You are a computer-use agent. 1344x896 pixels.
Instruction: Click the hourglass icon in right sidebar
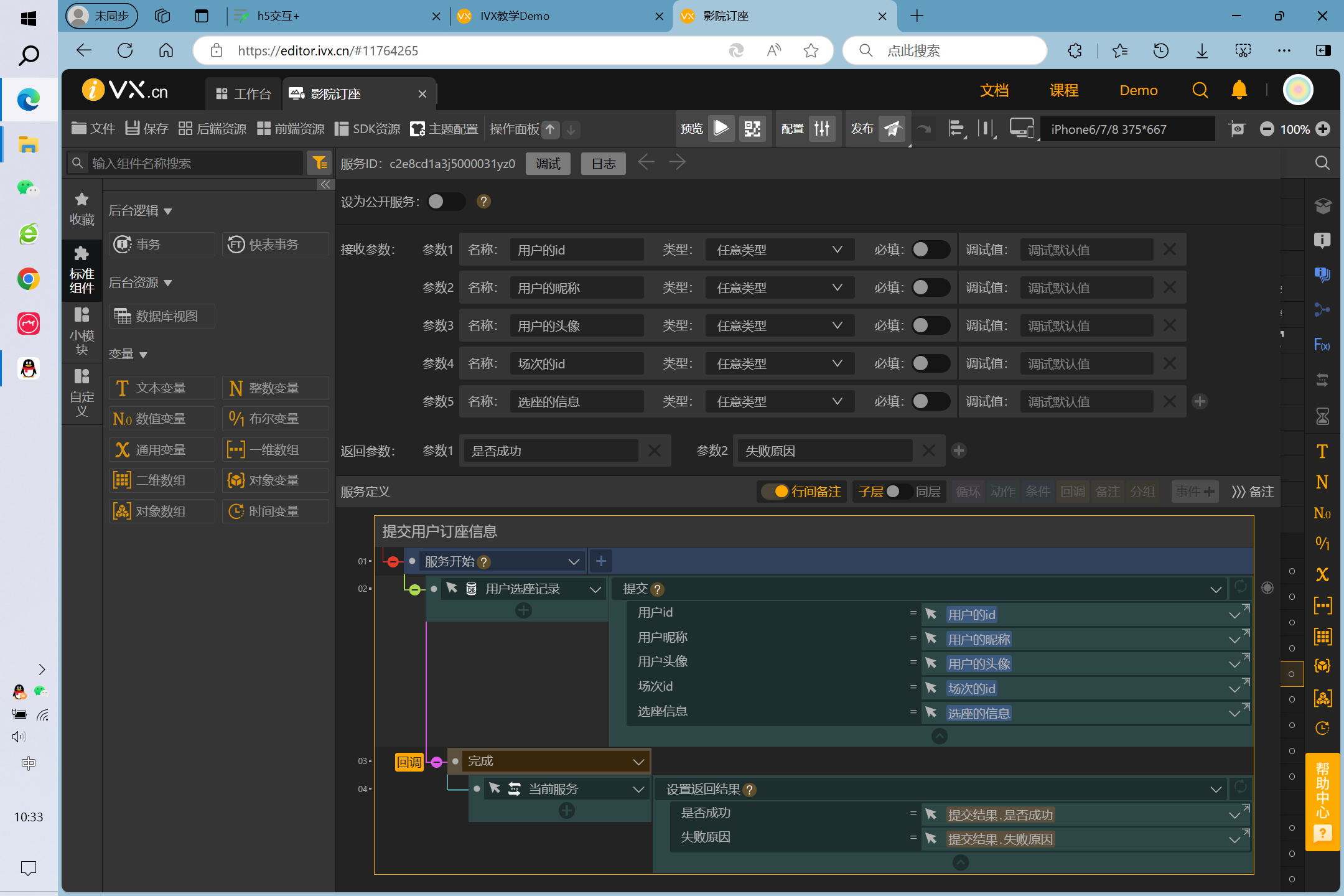pos(1322,416)
